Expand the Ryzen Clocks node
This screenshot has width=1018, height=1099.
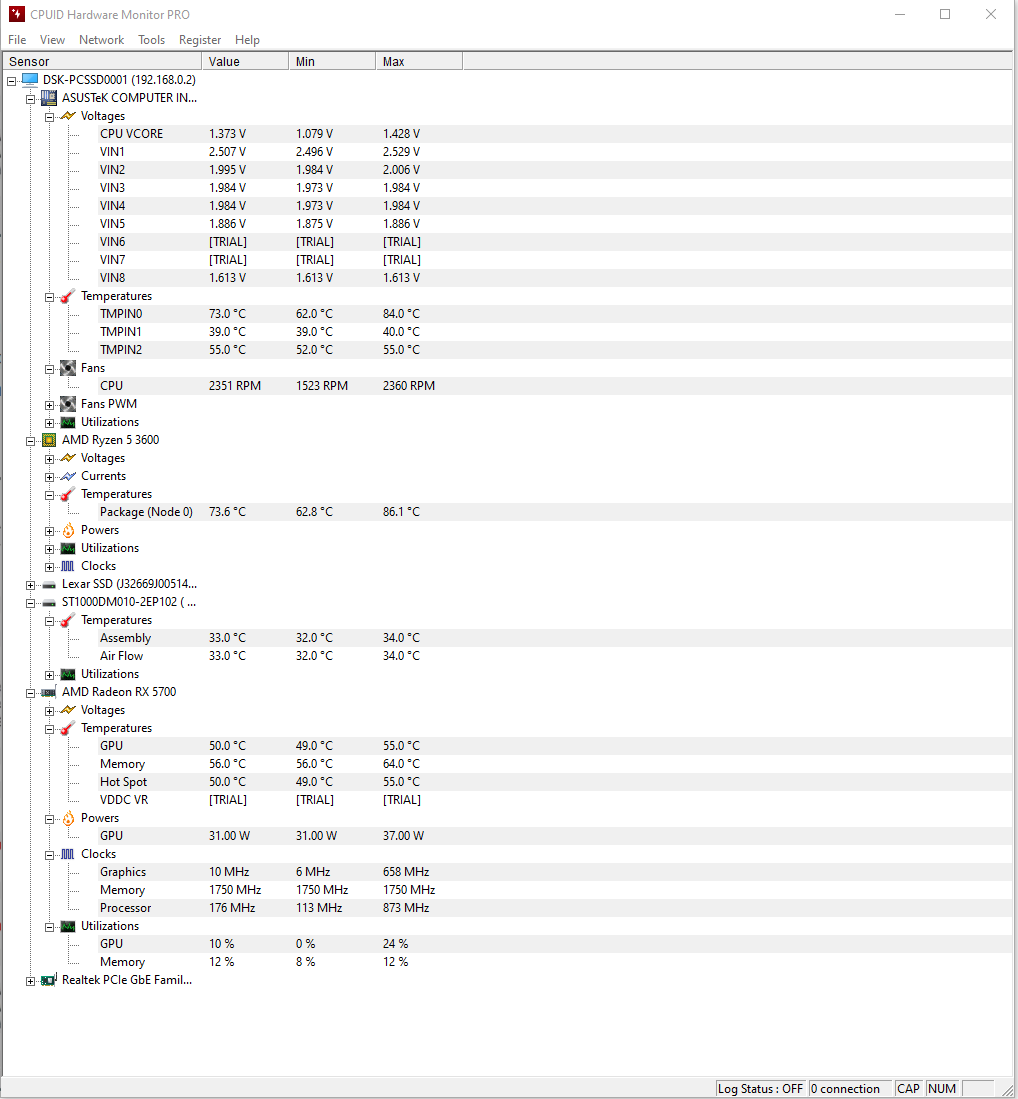coord(49,567)
